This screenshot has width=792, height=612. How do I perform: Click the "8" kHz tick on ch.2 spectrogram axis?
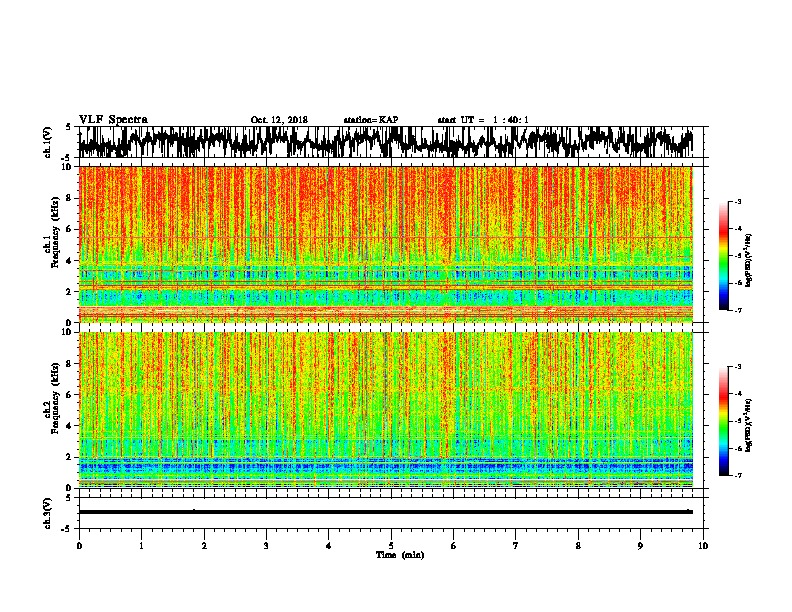(x=70, y=364)
